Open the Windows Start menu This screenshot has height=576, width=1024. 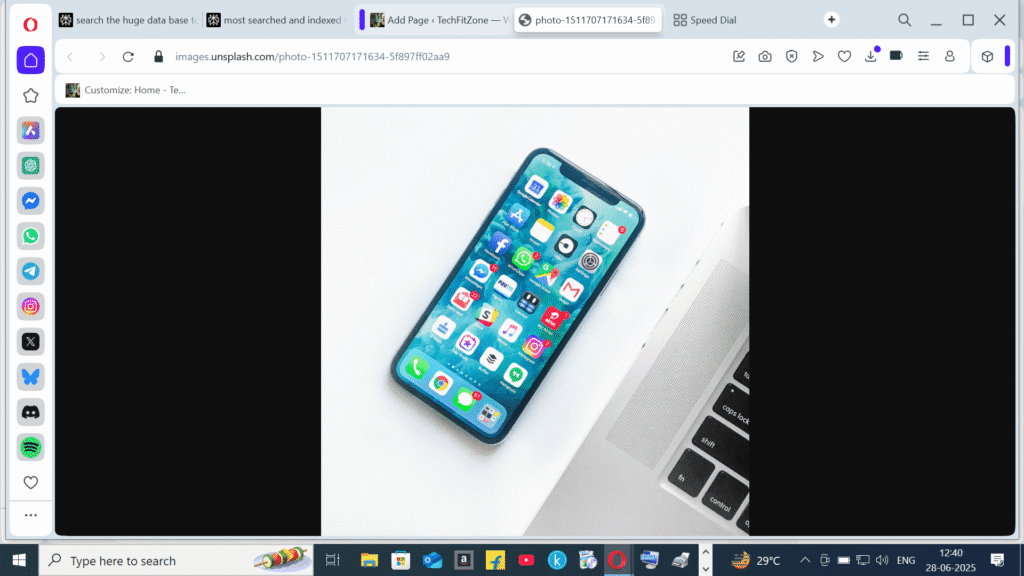click(x=19, y=560)
